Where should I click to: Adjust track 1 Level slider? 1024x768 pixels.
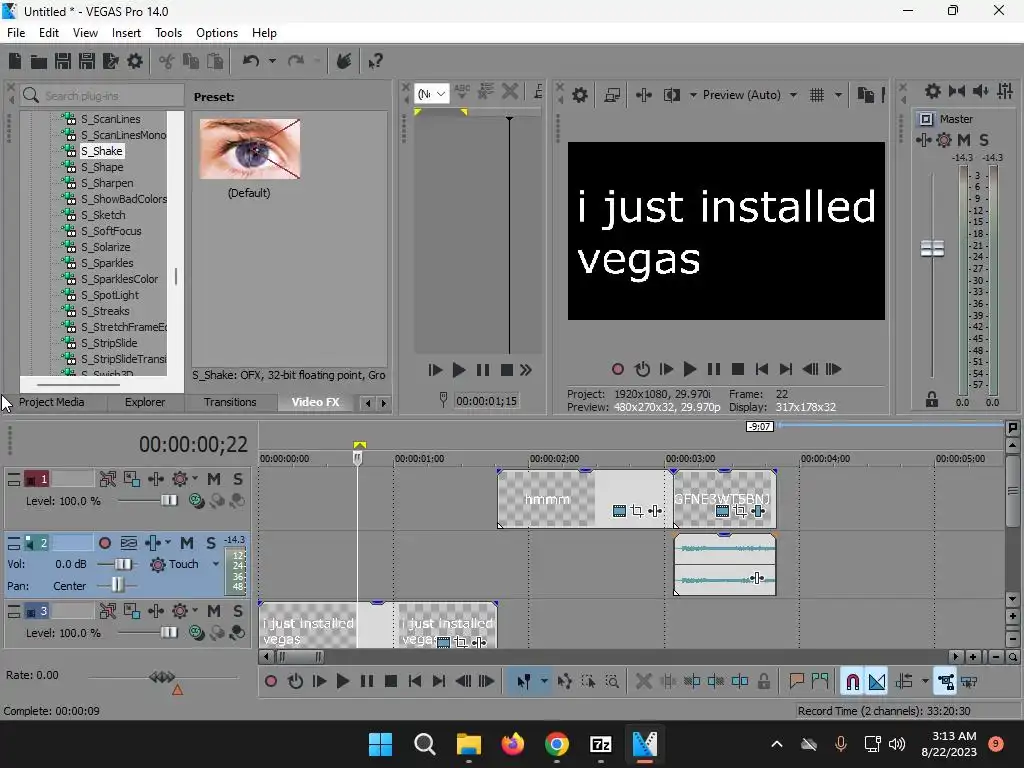click(x=168, y=501)
